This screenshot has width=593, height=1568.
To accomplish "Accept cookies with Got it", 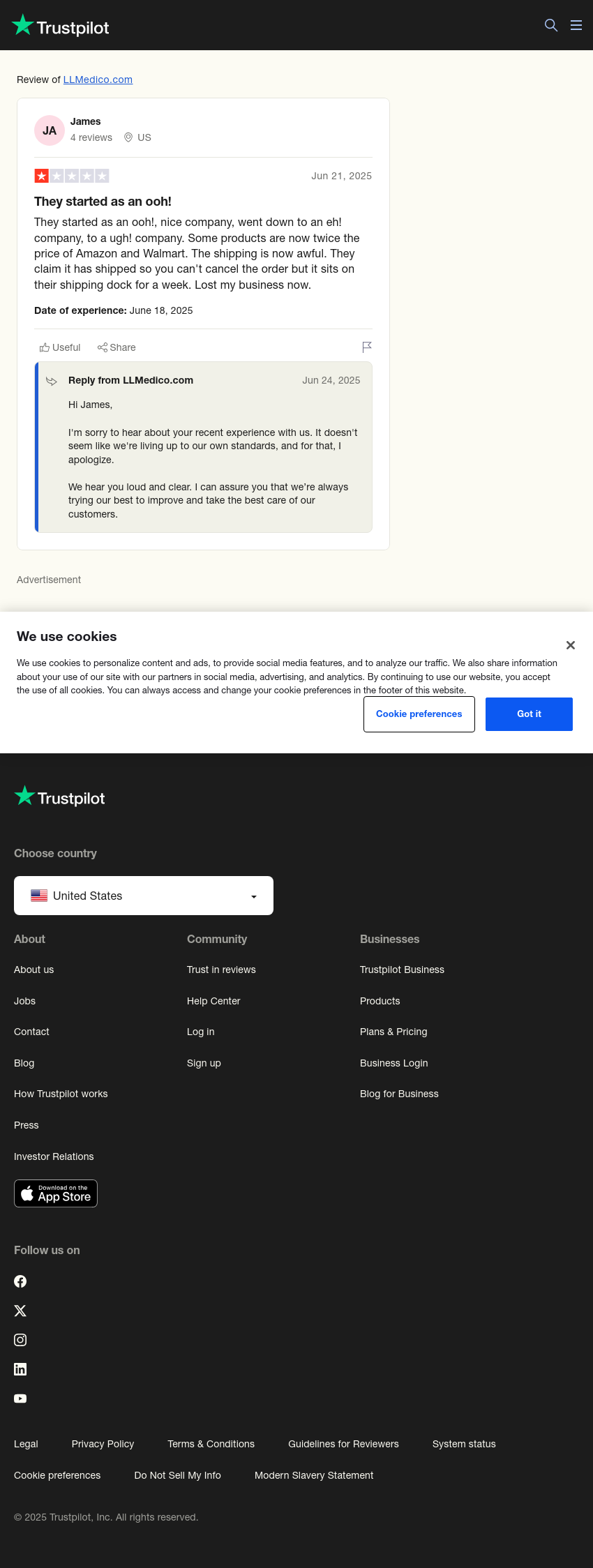I will tap(529, 714).
